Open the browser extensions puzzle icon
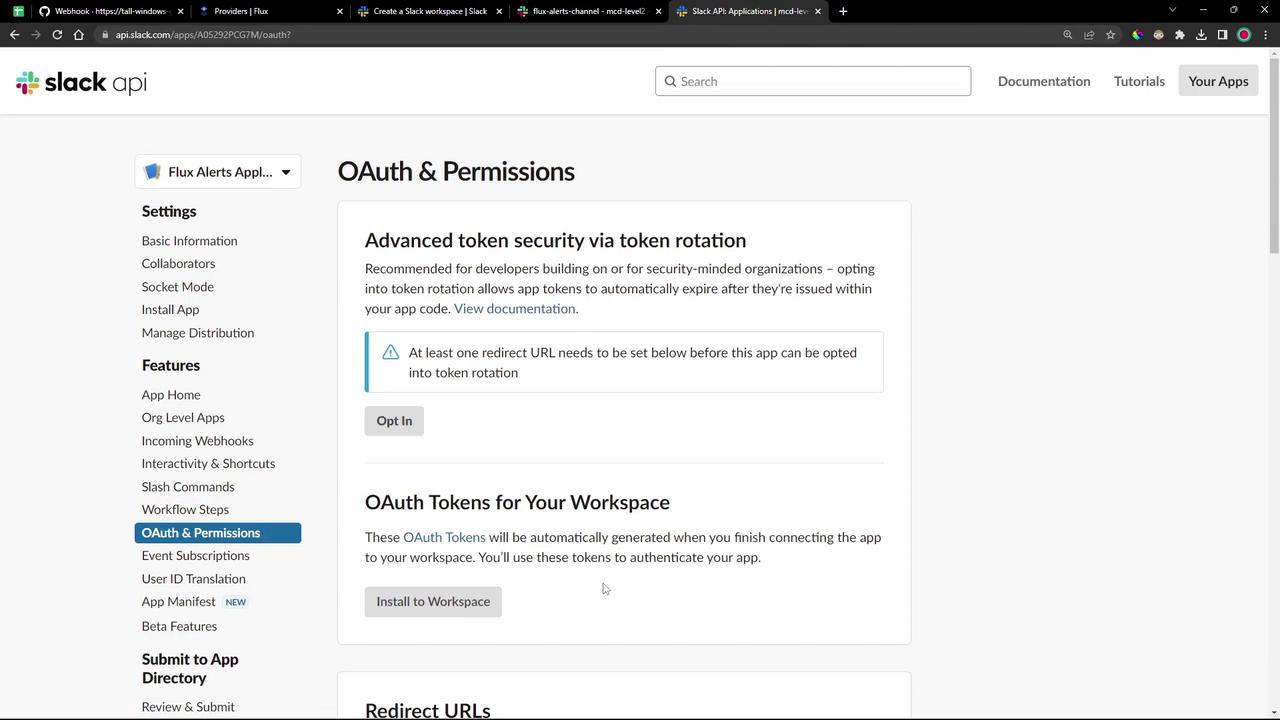 [1180, 35]
